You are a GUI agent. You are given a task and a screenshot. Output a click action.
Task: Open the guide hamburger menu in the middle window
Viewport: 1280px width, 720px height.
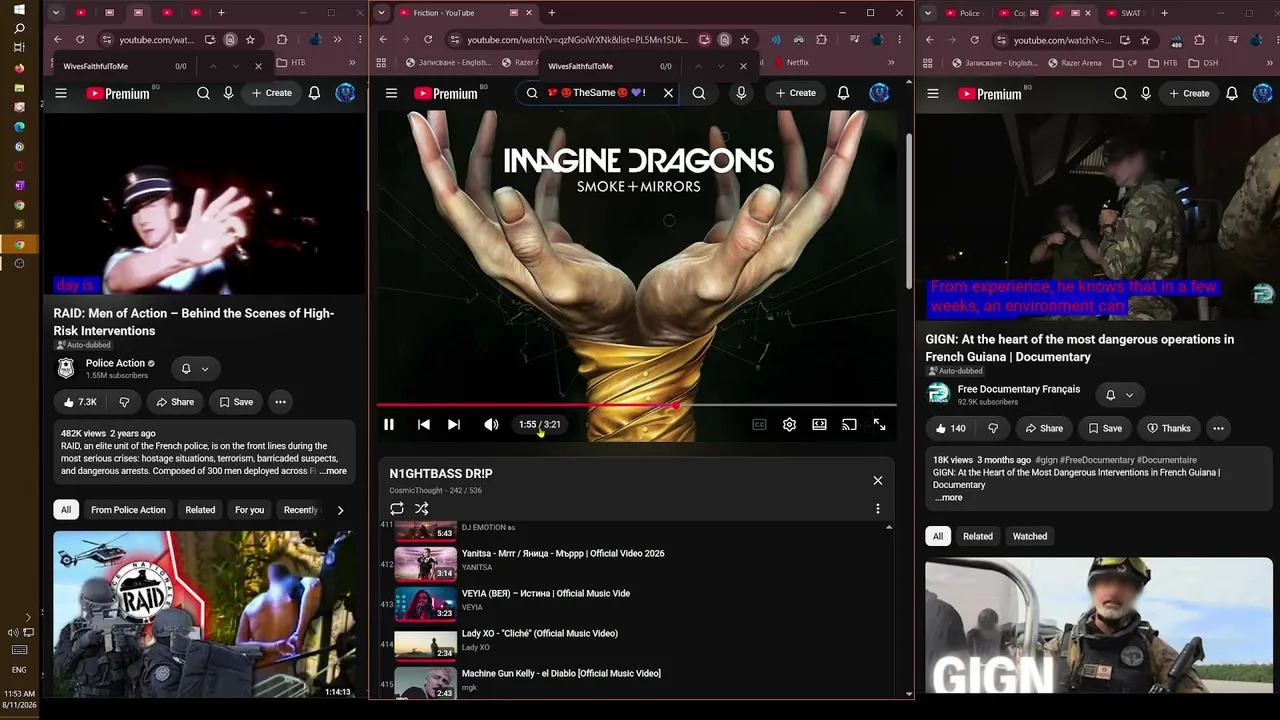392,93
